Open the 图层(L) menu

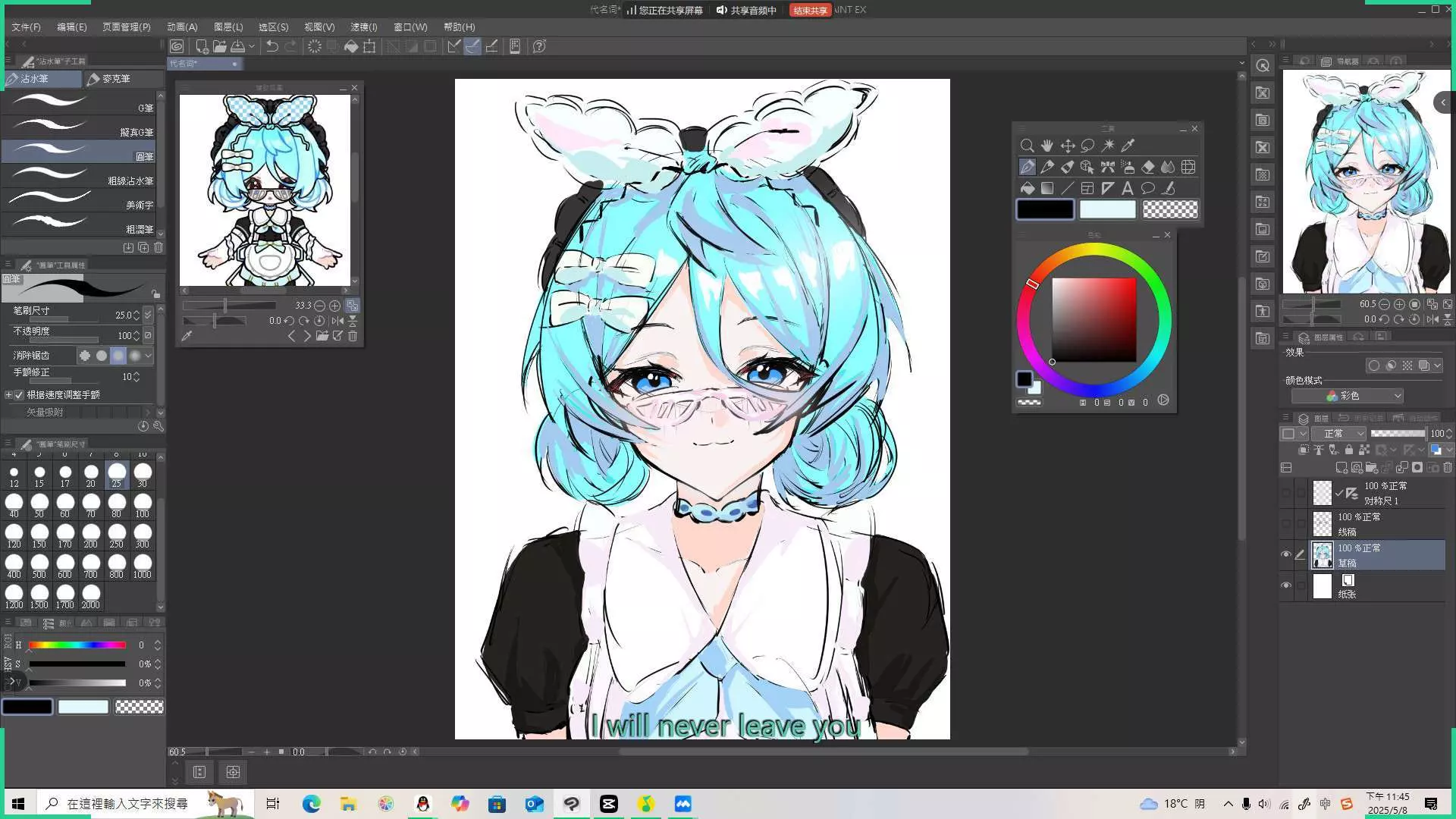pos(227,27)
